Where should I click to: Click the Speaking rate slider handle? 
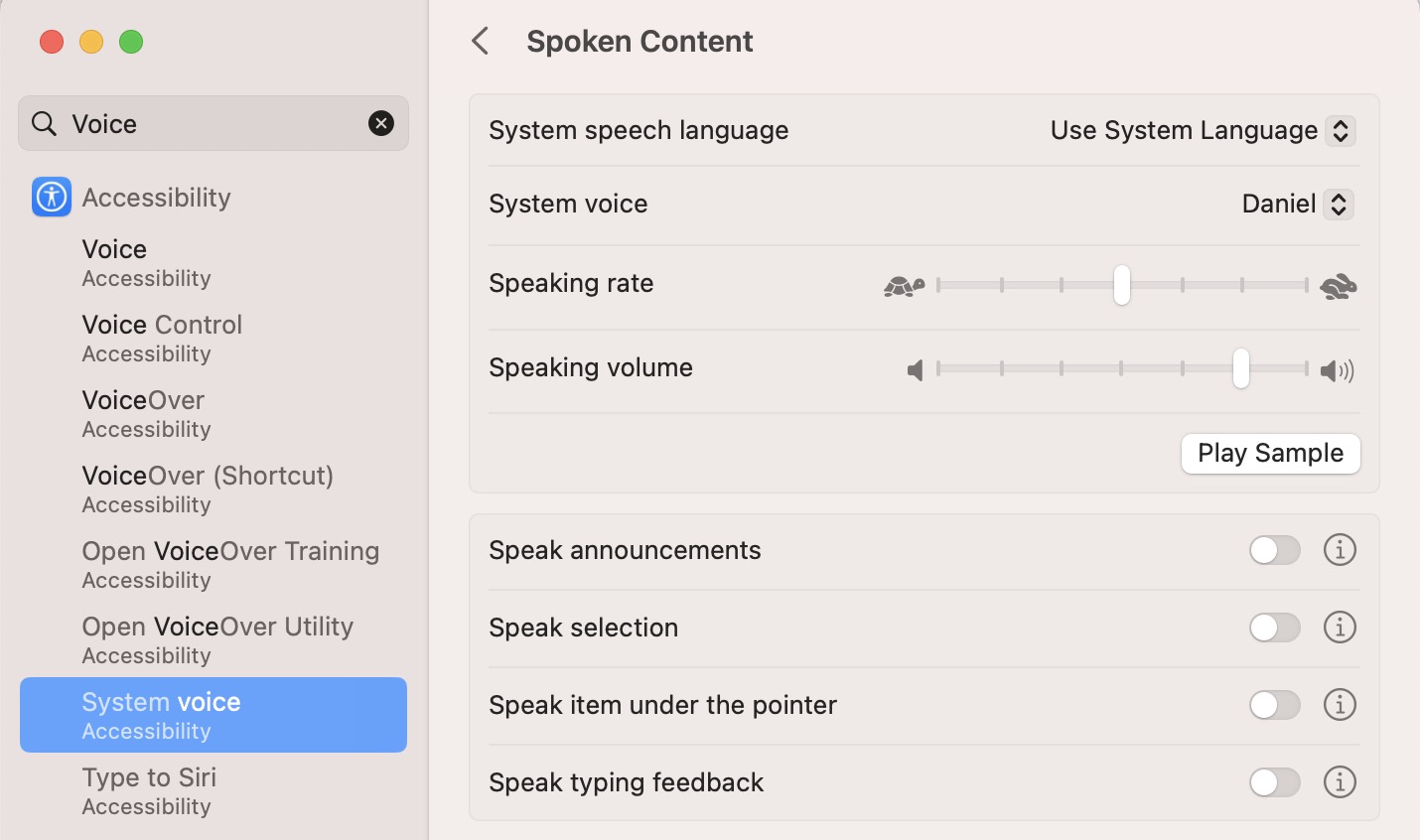tap(1121, 285)
